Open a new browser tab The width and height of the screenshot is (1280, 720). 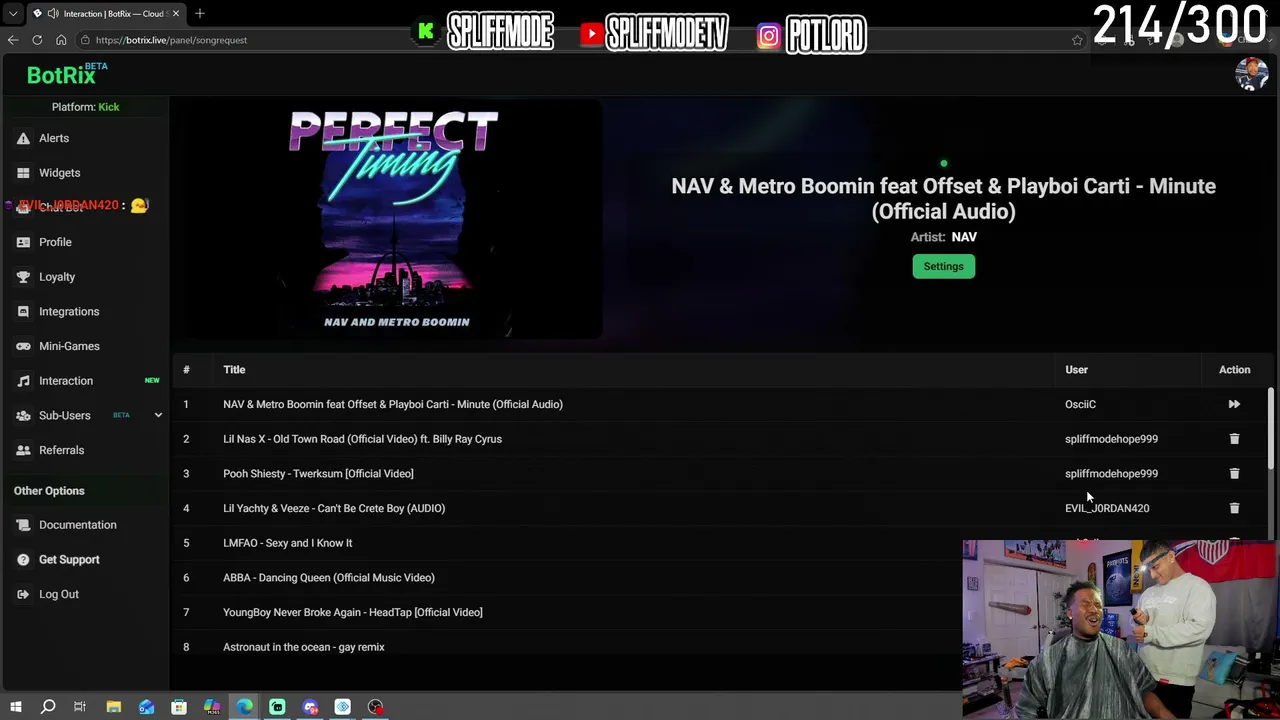(199, 14)
